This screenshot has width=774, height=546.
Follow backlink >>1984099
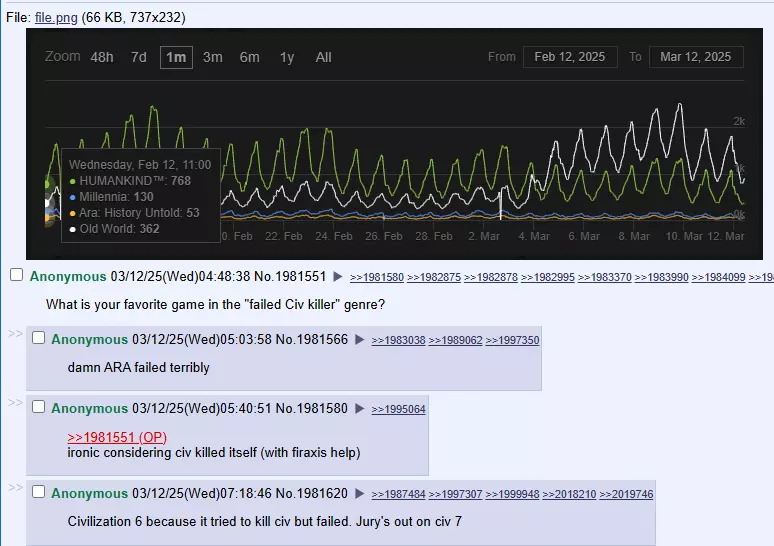point(718,277)
